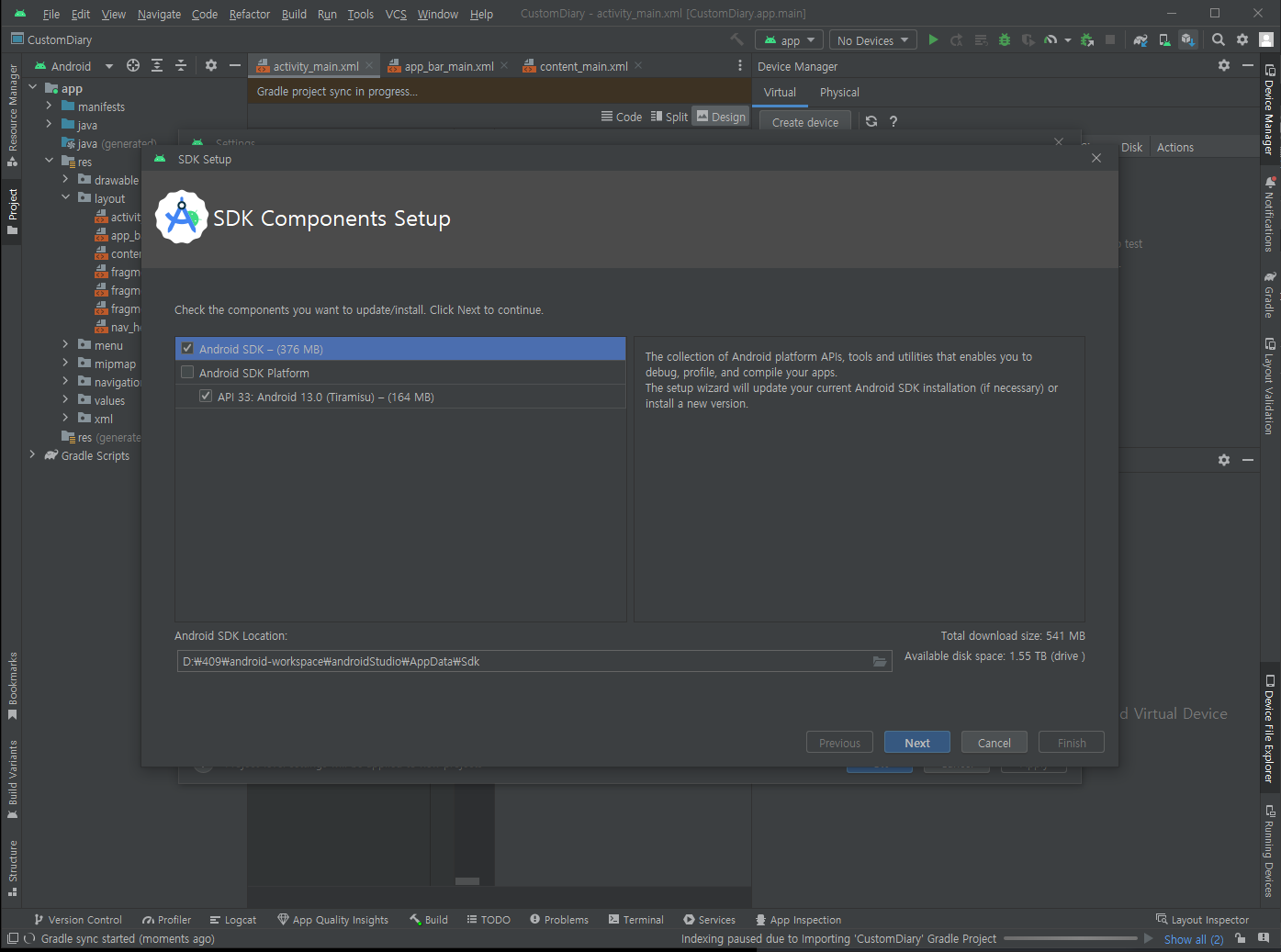
Task: Click the Stop app square icon
Action: tap(1110, 40)
